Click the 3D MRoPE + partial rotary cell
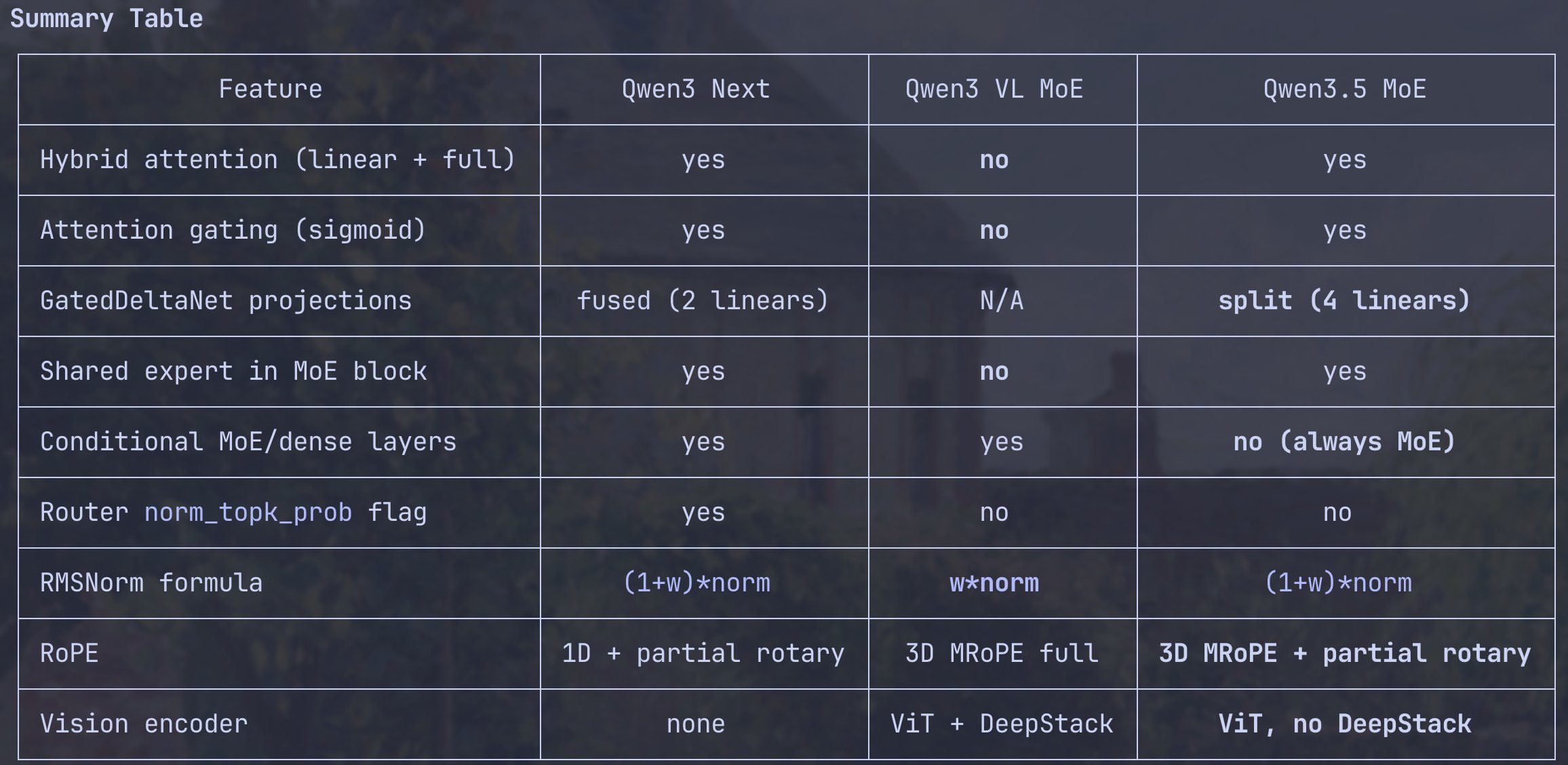 [1344, 653]
